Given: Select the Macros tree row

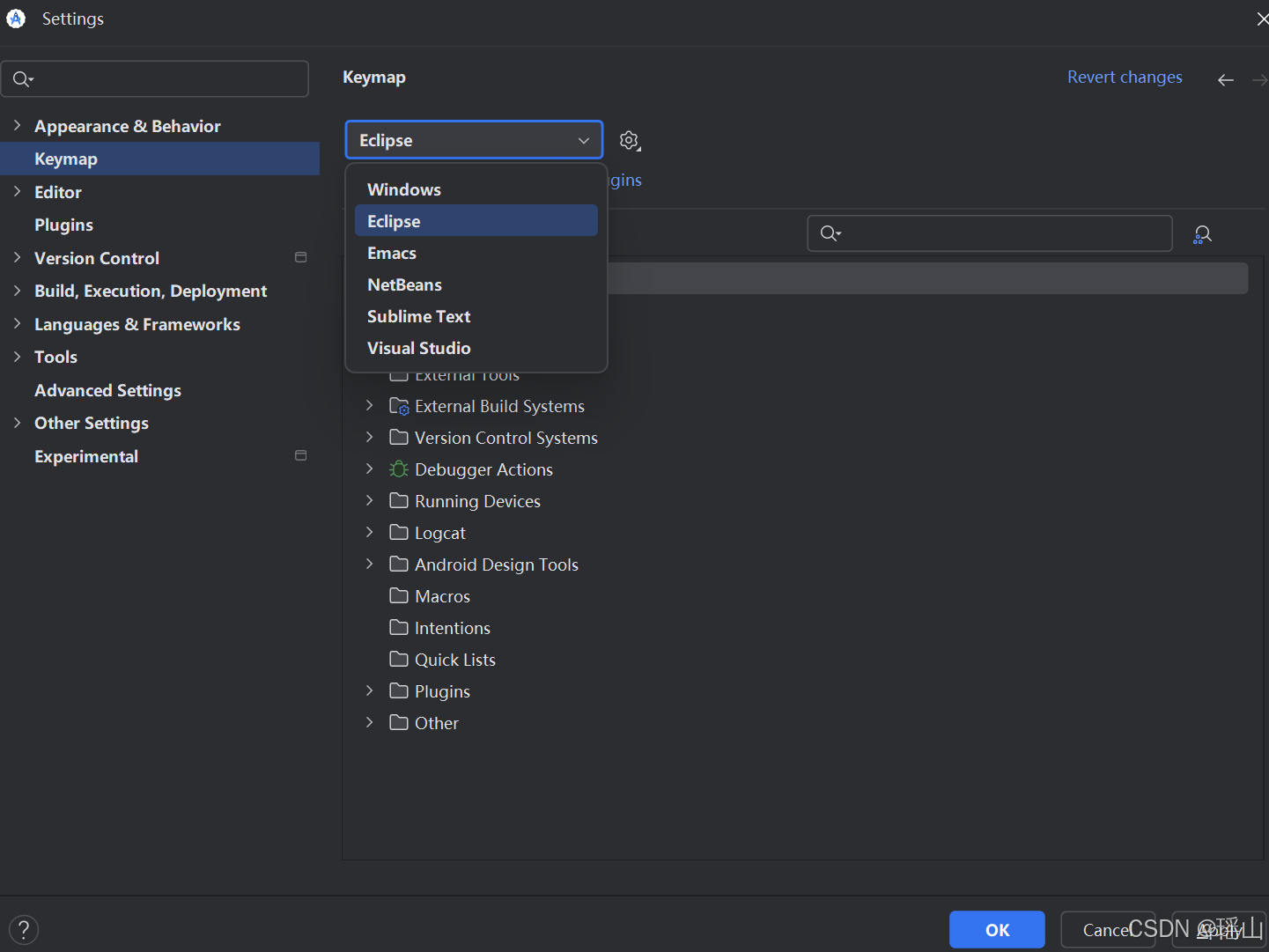Looking at the screenshot, I should coord(795,596).
